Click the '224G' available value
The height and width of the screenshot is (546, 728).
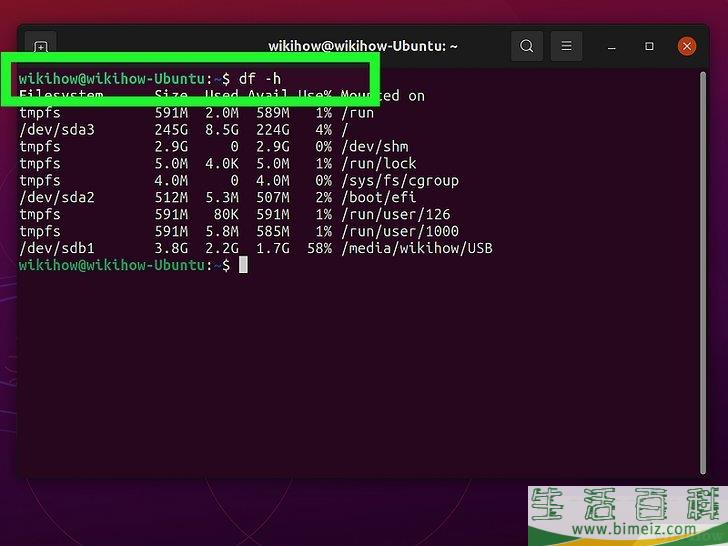[x=273, y=130]
